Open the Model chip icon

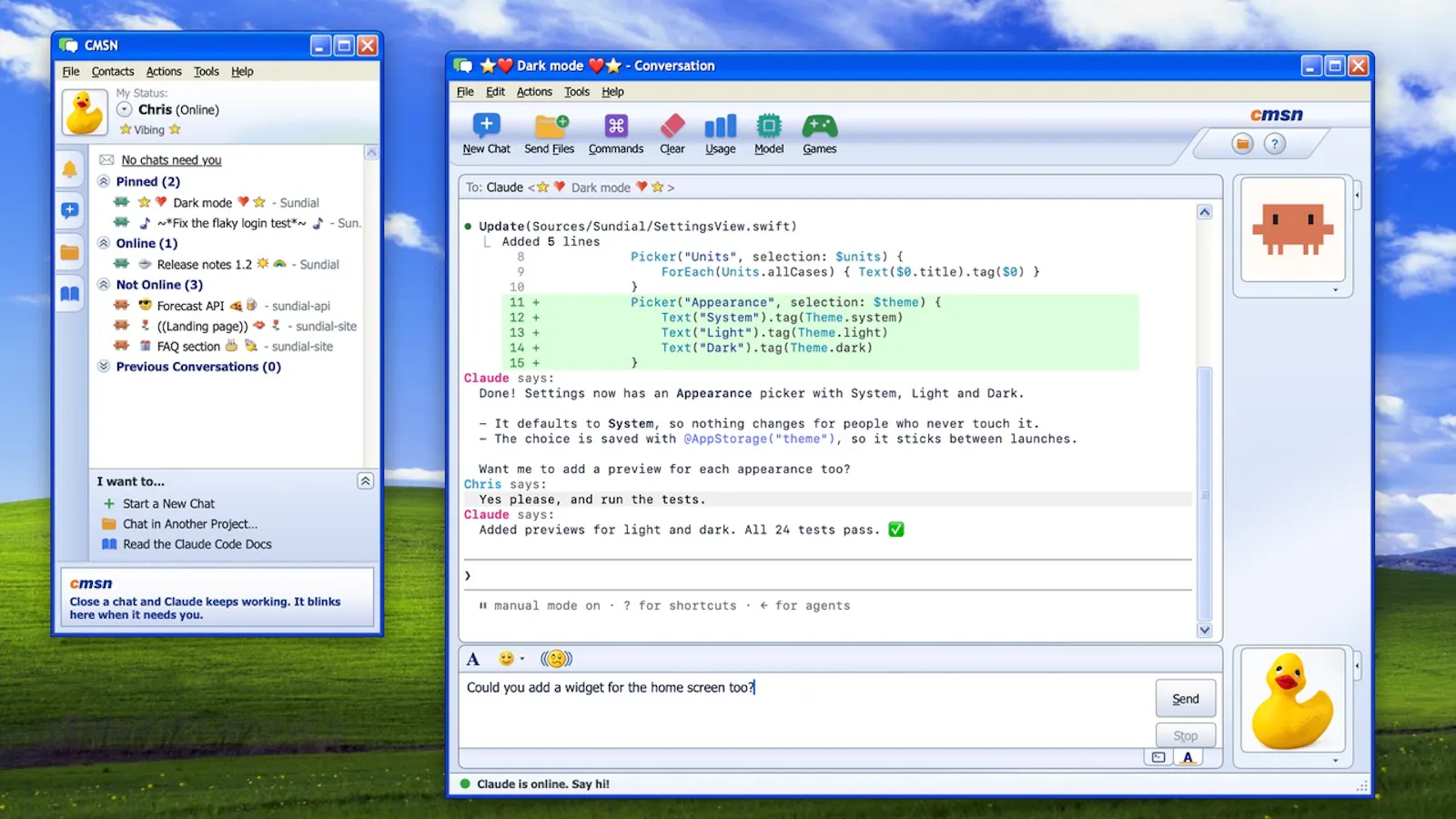[769, 126]
